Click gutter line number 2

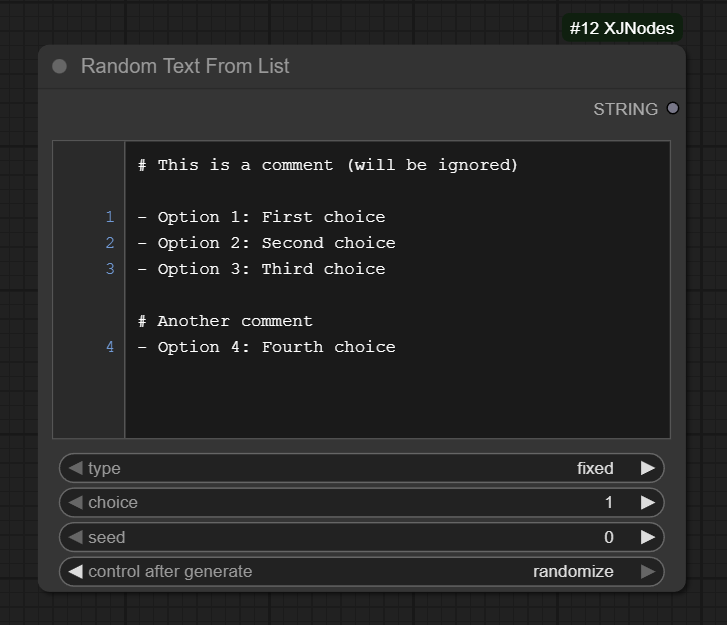point(110,243)
